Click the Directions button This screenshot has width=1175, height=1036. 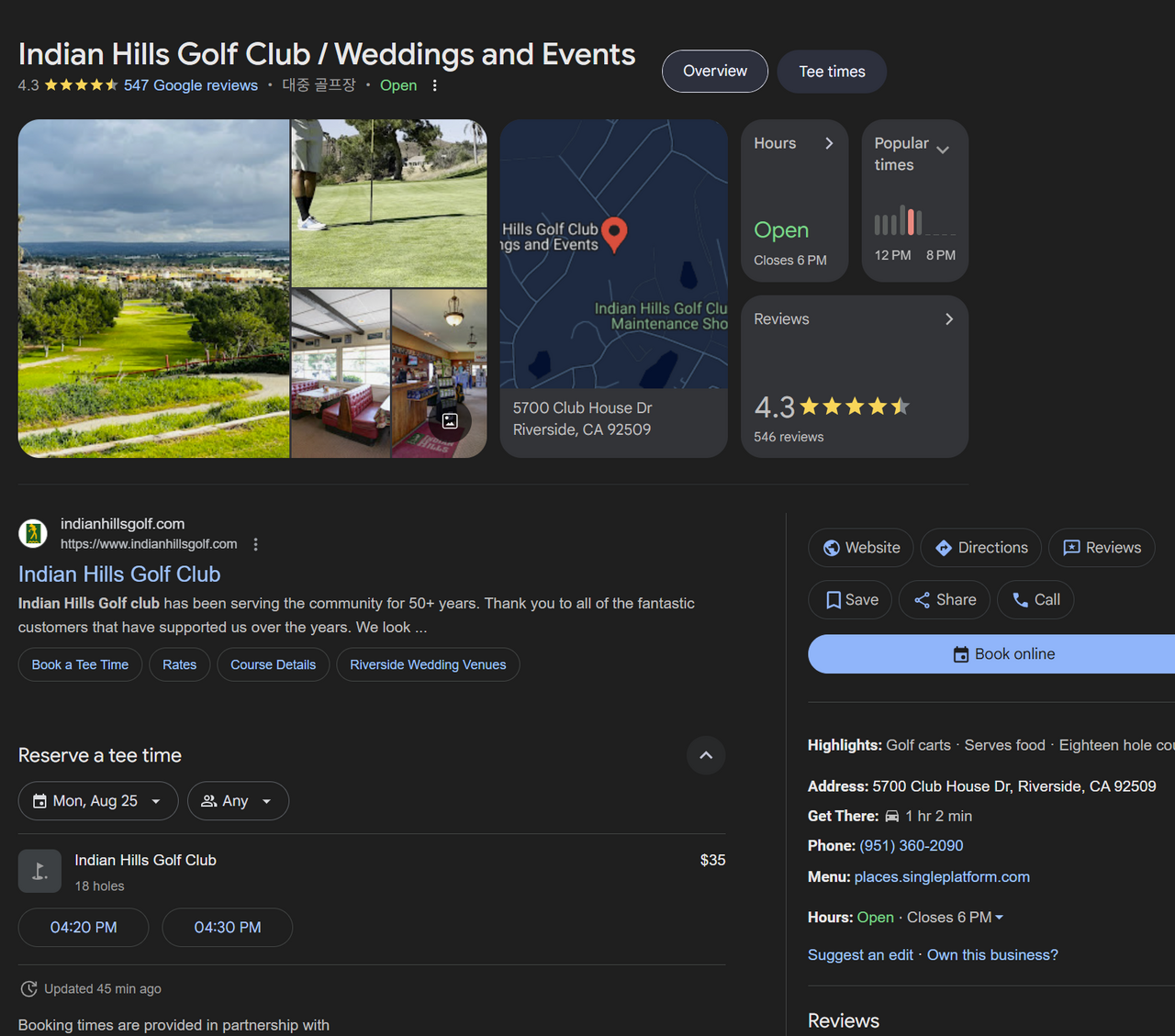click(981, 548)
